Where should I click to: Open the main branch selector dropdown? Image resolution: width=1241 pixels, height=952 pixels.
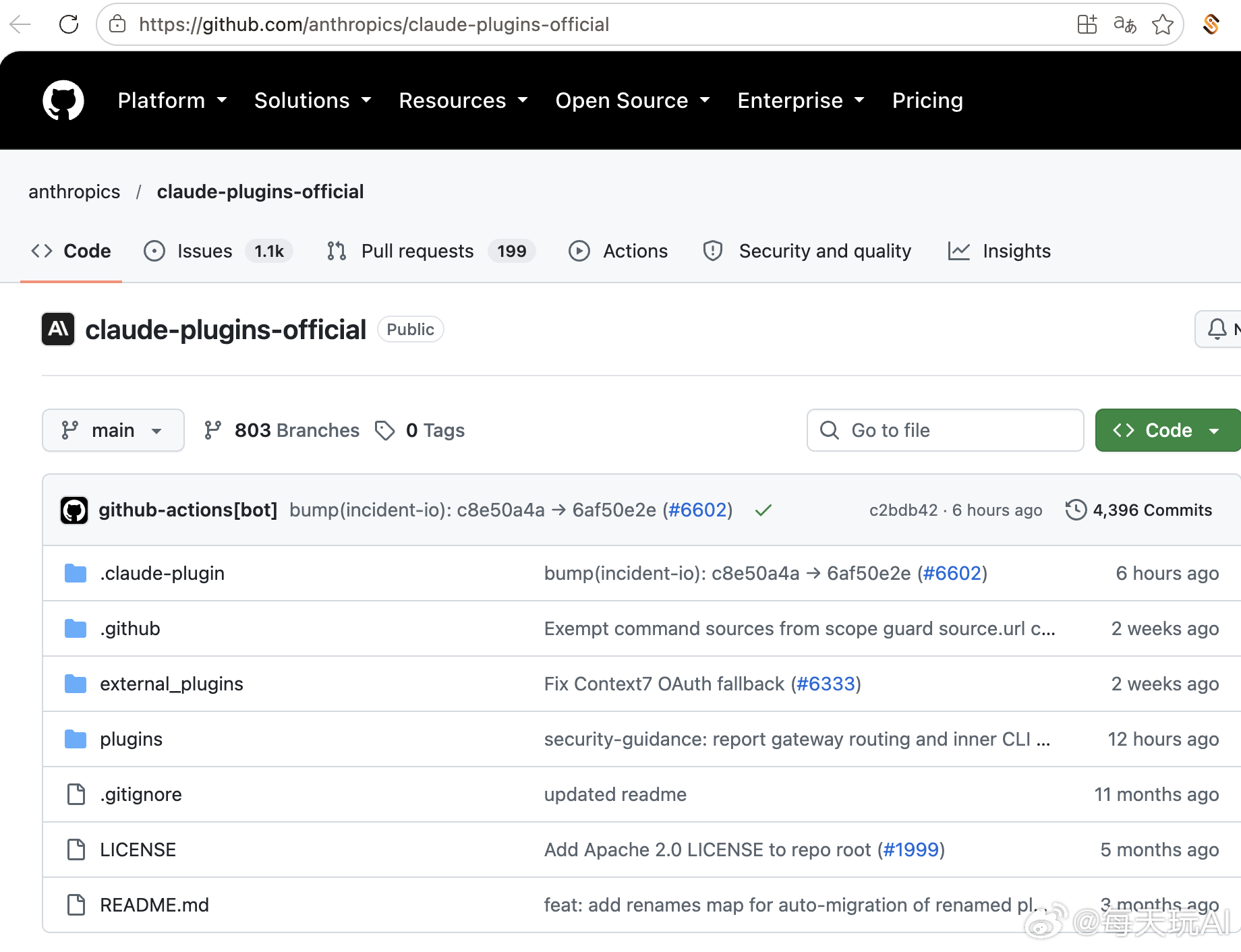[113, 430]
